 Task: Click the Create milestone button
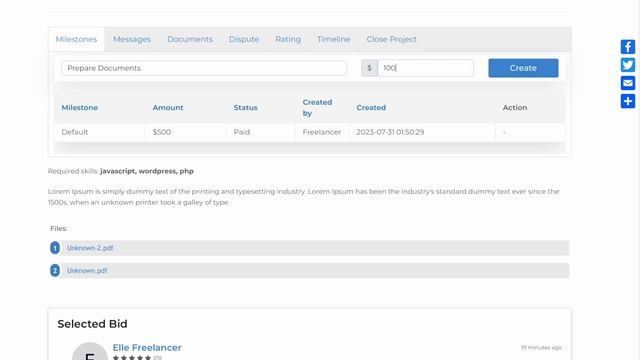[523, 68]
